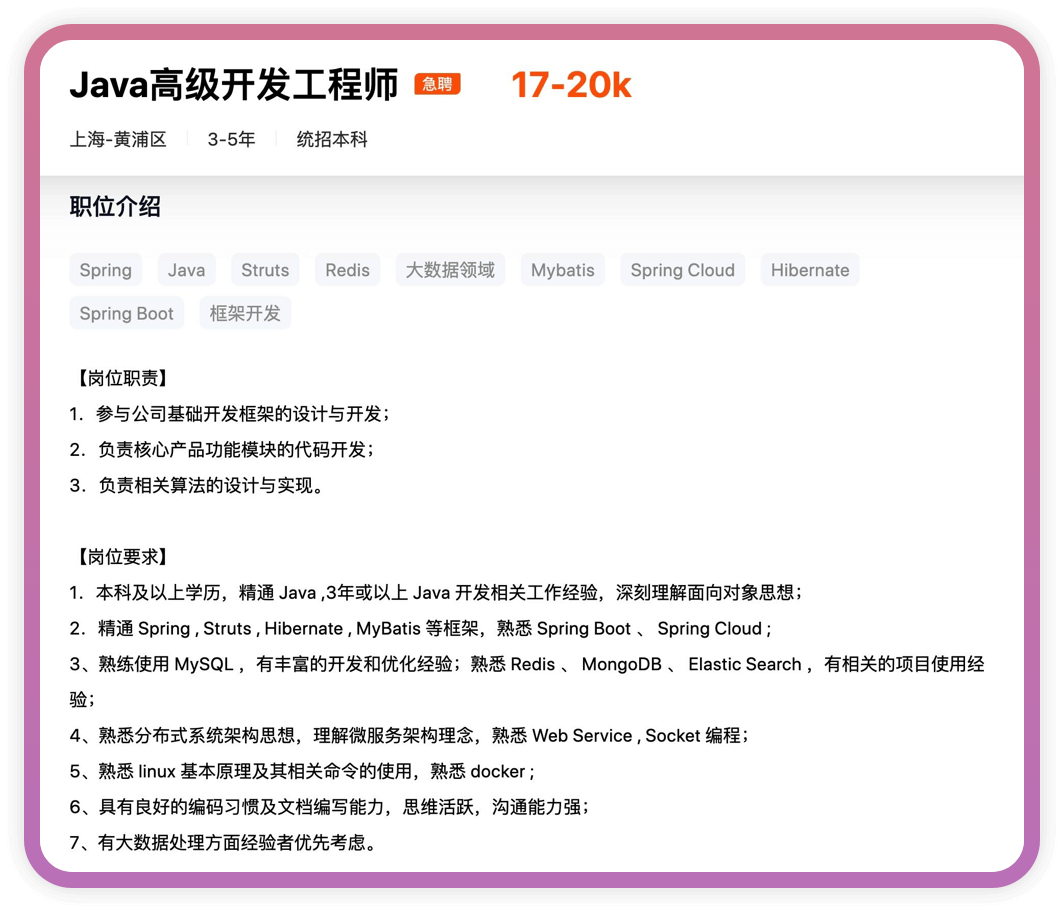Select the Redis skill tag
The image size is (1064, 912).
click(x=347, y=270)
